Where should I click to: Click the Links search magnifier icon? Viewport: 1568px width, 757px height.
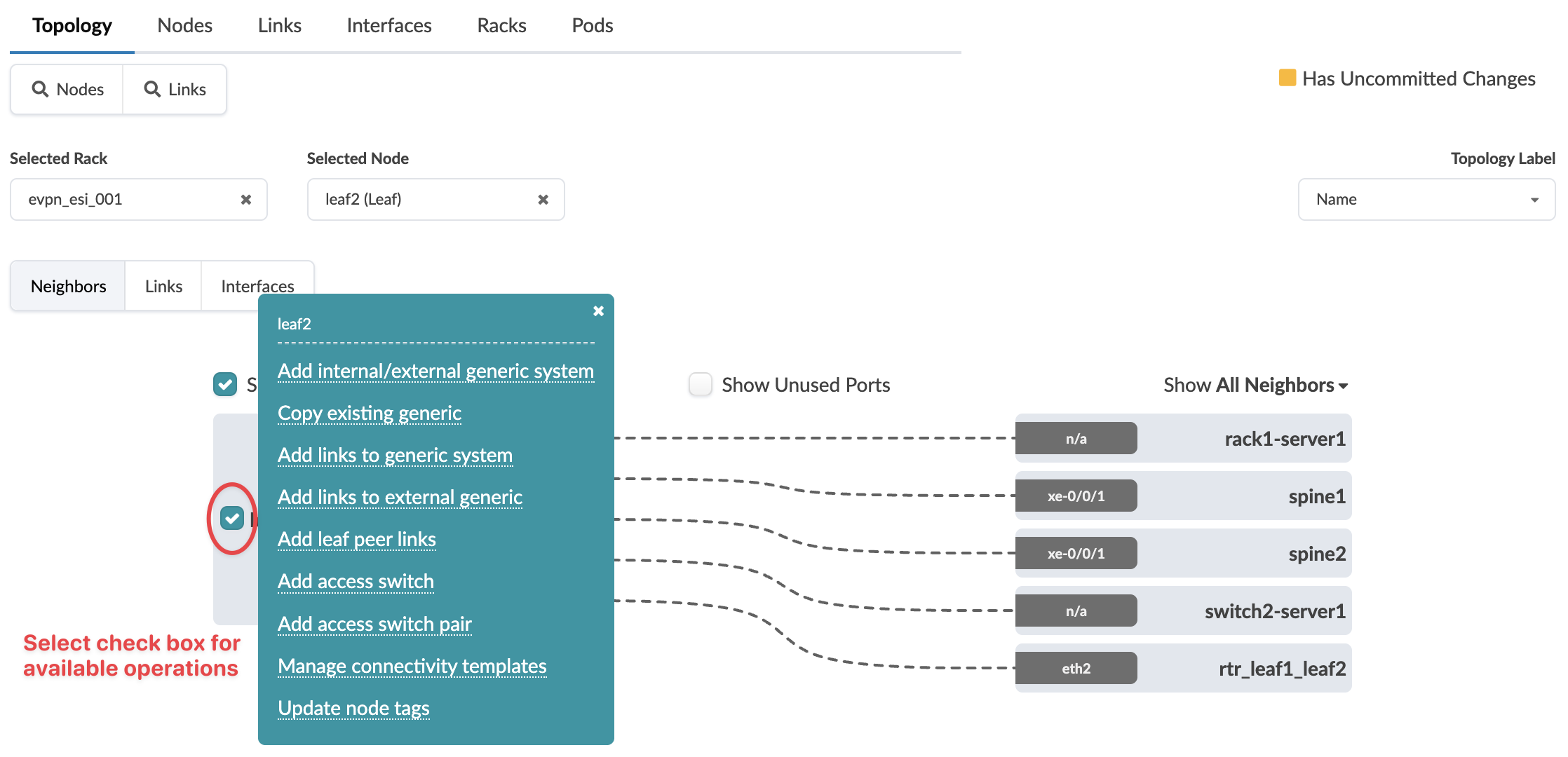tap(152, 89)
